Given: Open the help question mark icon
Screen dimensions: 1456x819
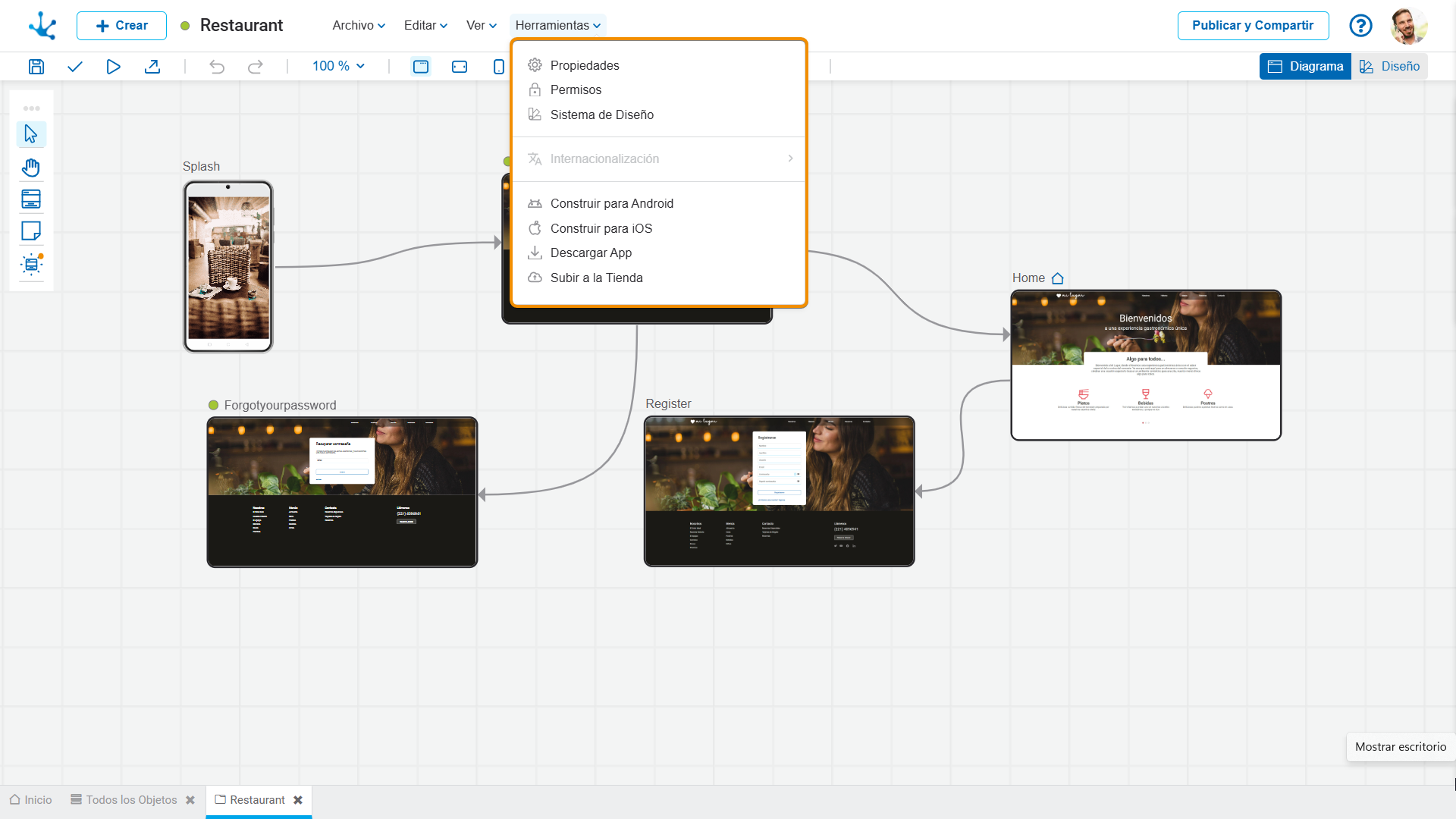Looking at the screenshot, I should coord(1360,26).
